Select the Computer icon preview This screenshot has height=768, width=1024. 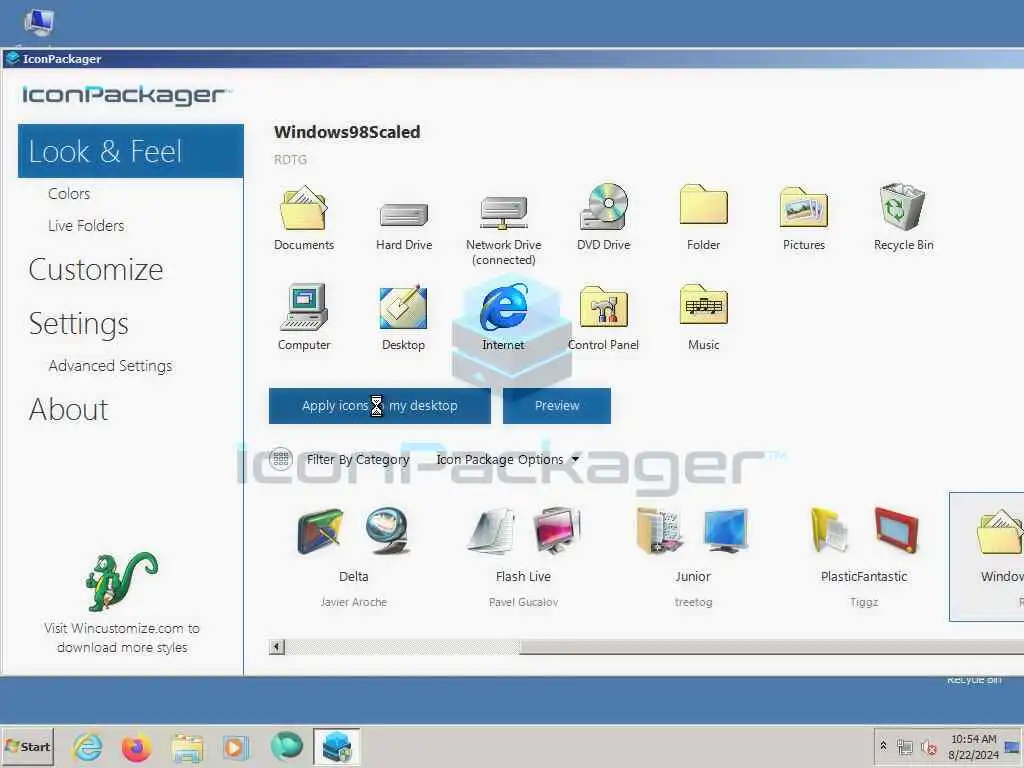click(304, 307)
